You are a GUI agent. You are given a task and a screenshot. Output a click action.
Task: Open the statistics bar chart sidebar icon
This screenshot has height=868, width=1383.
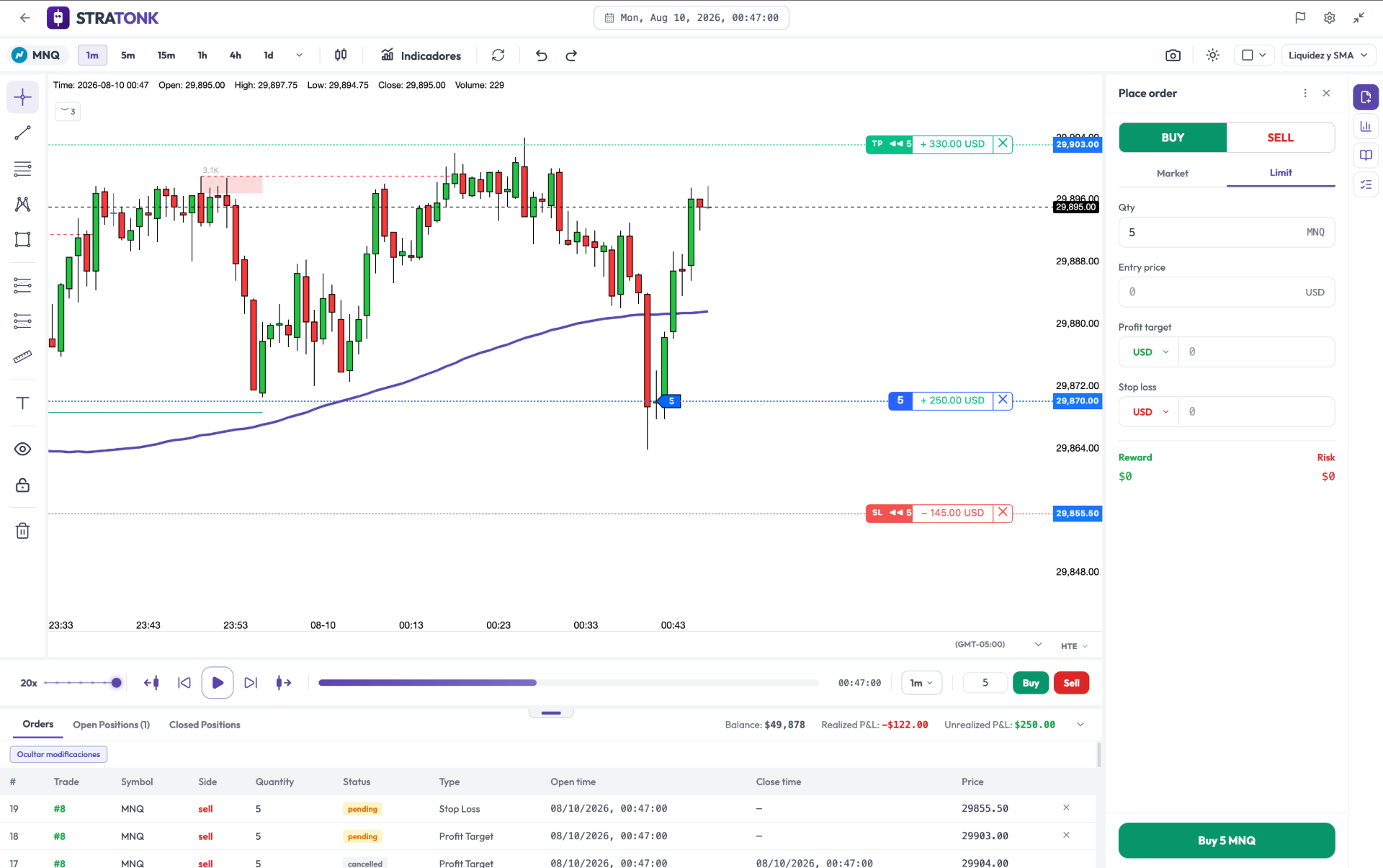click(x=1366, y=126)
